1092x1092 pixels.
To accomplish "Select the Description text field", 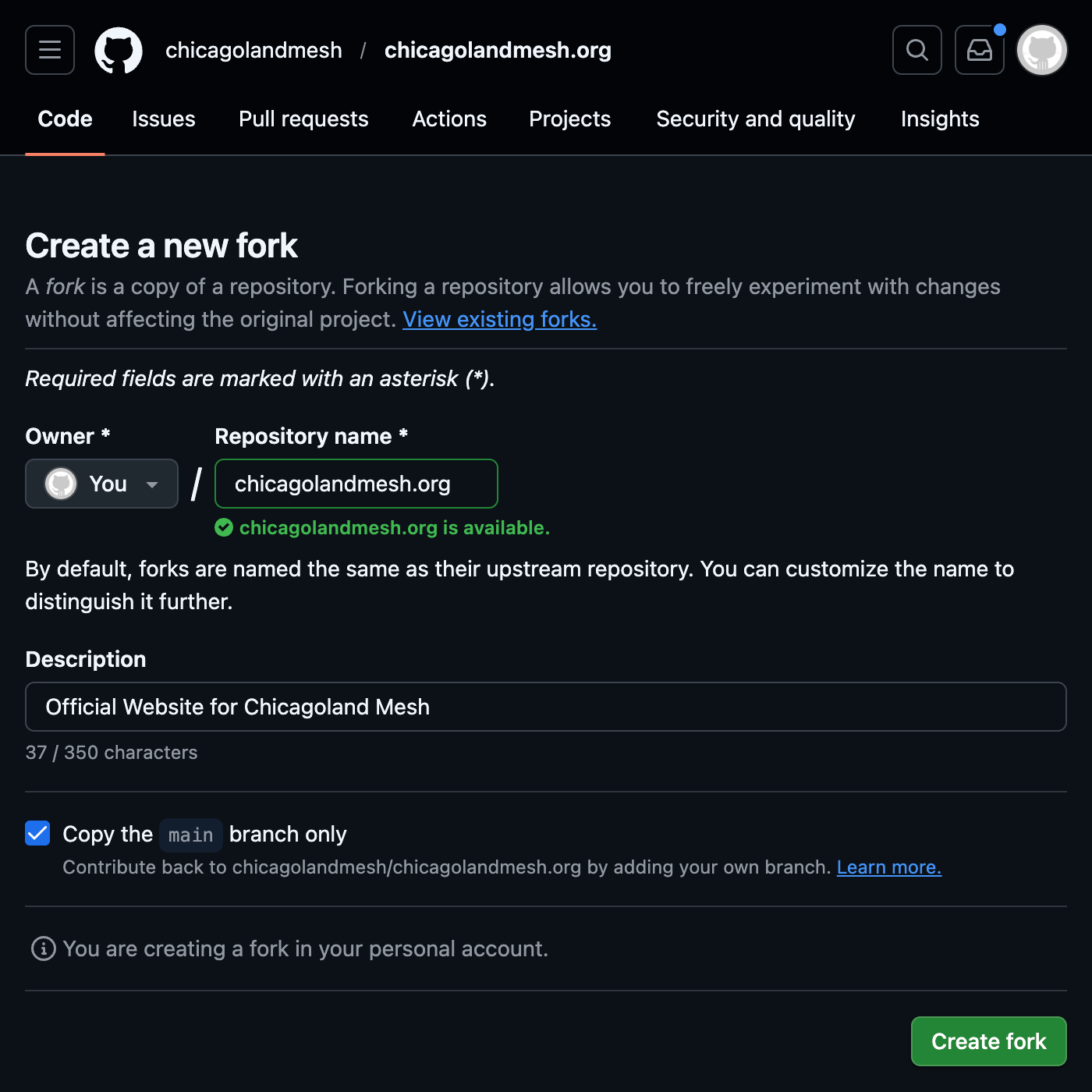I will tap(546, 707).
